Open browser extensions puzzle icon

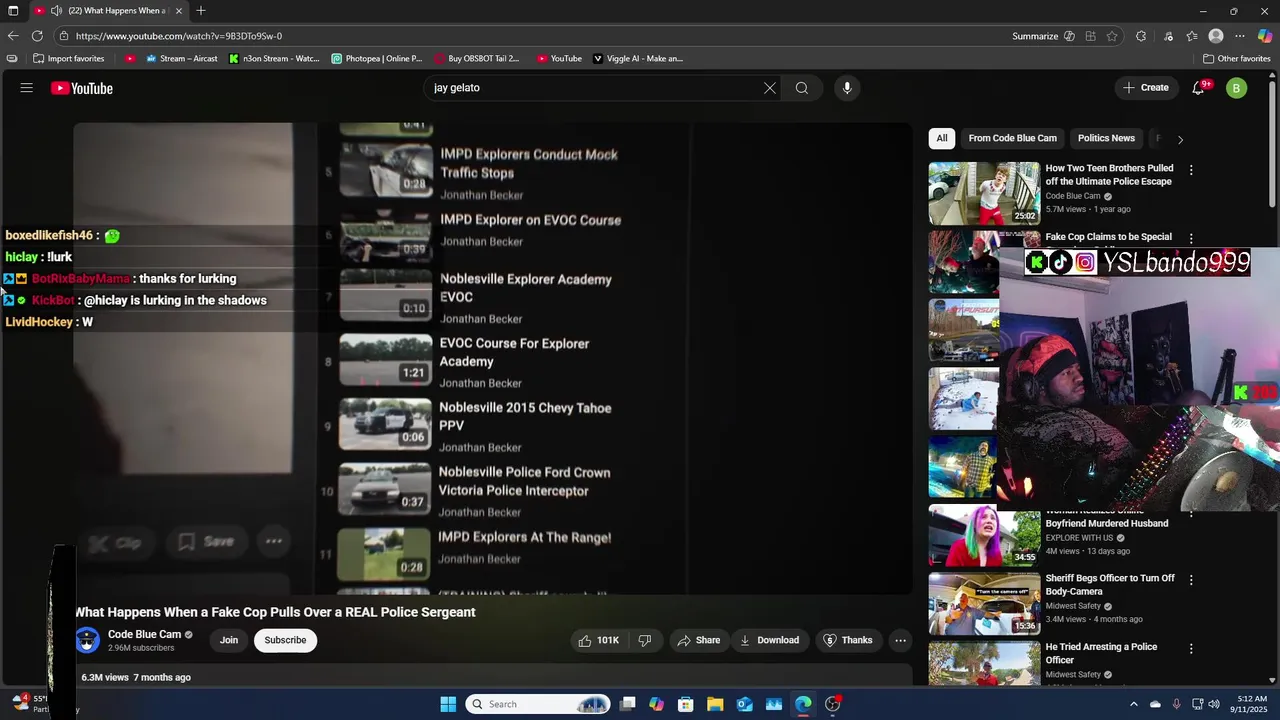(1141, 36)
